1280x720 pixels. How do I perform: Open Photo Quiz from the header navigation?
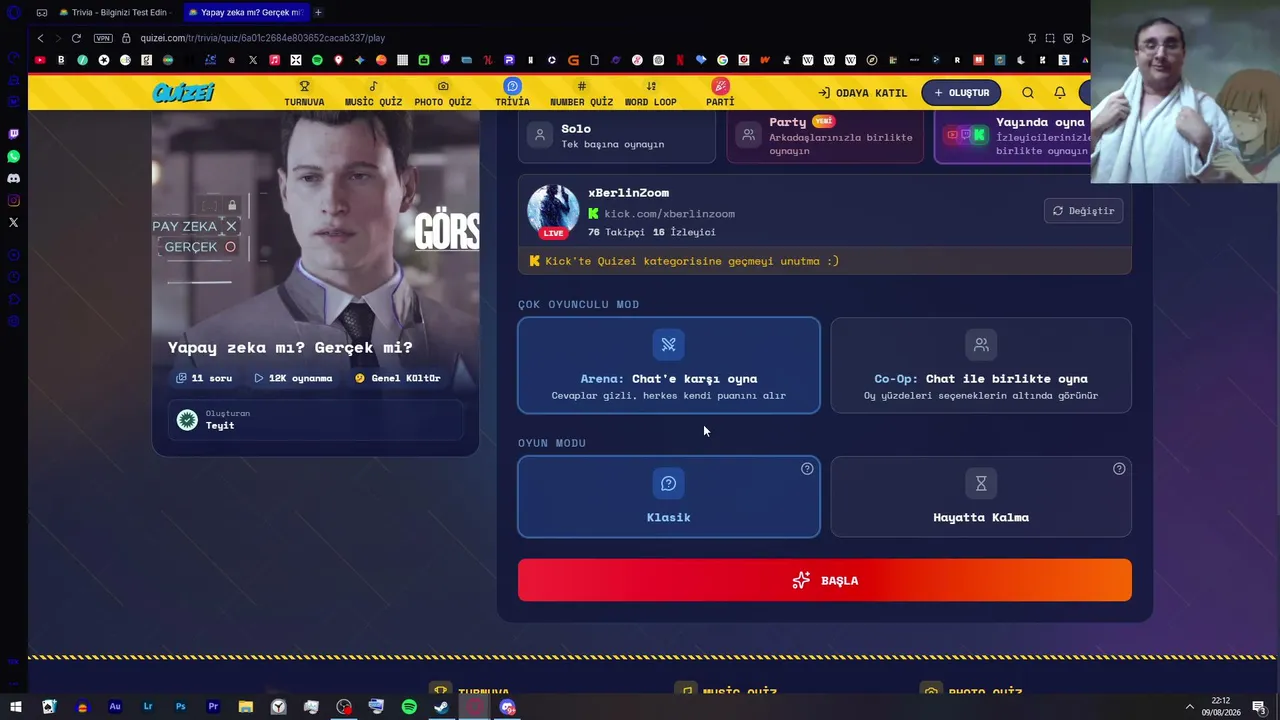(443, 93)
